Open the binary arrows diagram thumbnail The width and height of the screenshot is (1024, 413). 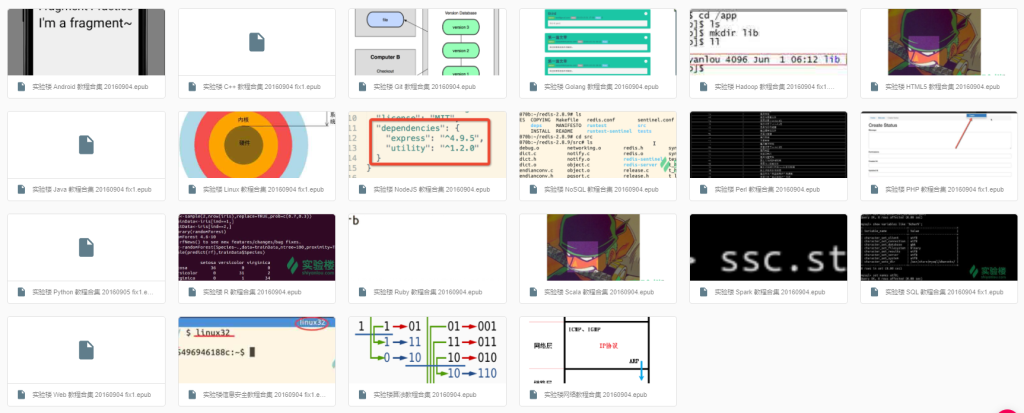click(427, 350)
